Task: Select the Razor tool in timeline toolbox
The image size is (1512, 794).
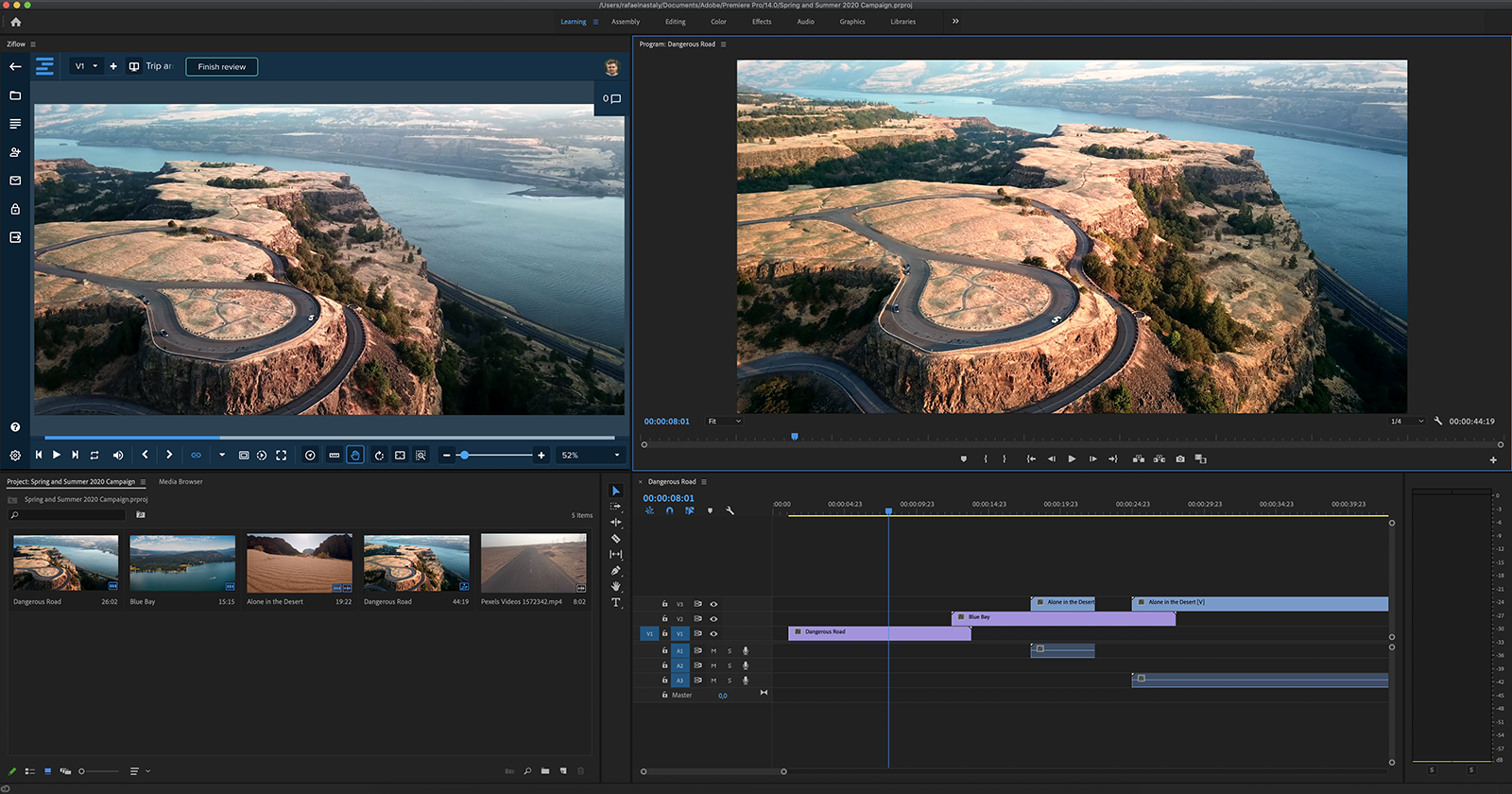Action: (615, 539)
